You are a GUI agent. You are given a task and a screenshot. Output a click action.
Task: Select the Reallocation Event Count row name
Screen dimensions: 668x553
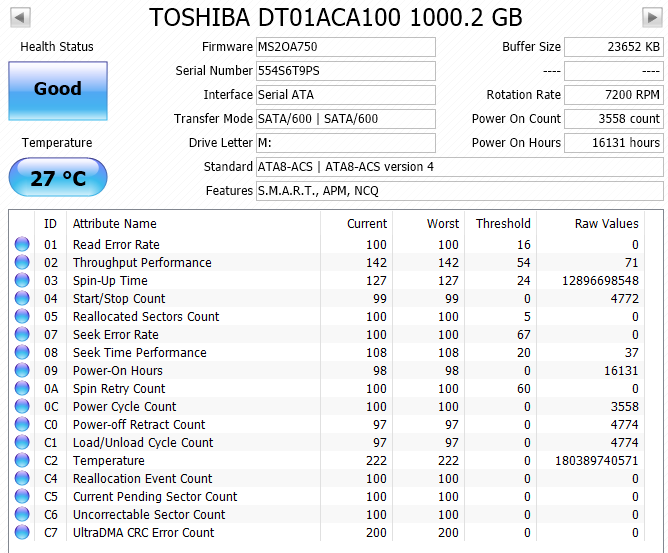click(x=143, y=478)
